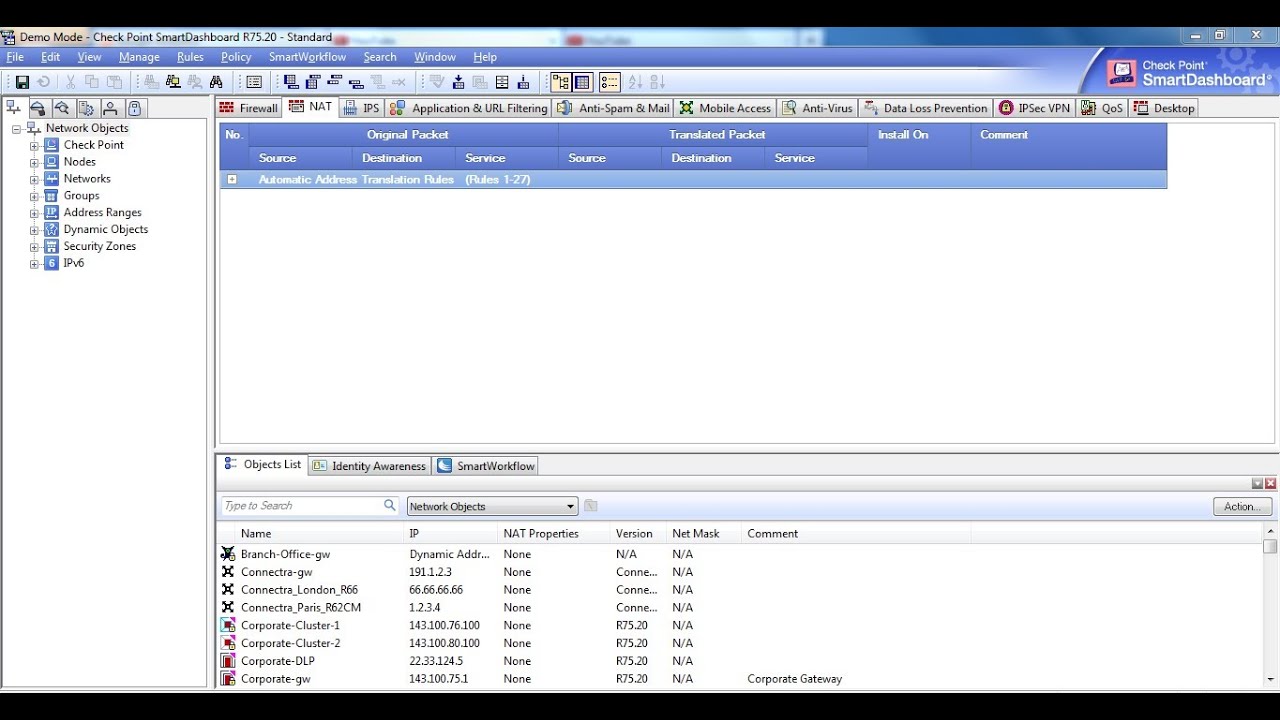Viewport: 1280px width, 720px height.
Task: Click the list properties icon in toolbar
Action: pyautogui.click(x=254, y=82)
